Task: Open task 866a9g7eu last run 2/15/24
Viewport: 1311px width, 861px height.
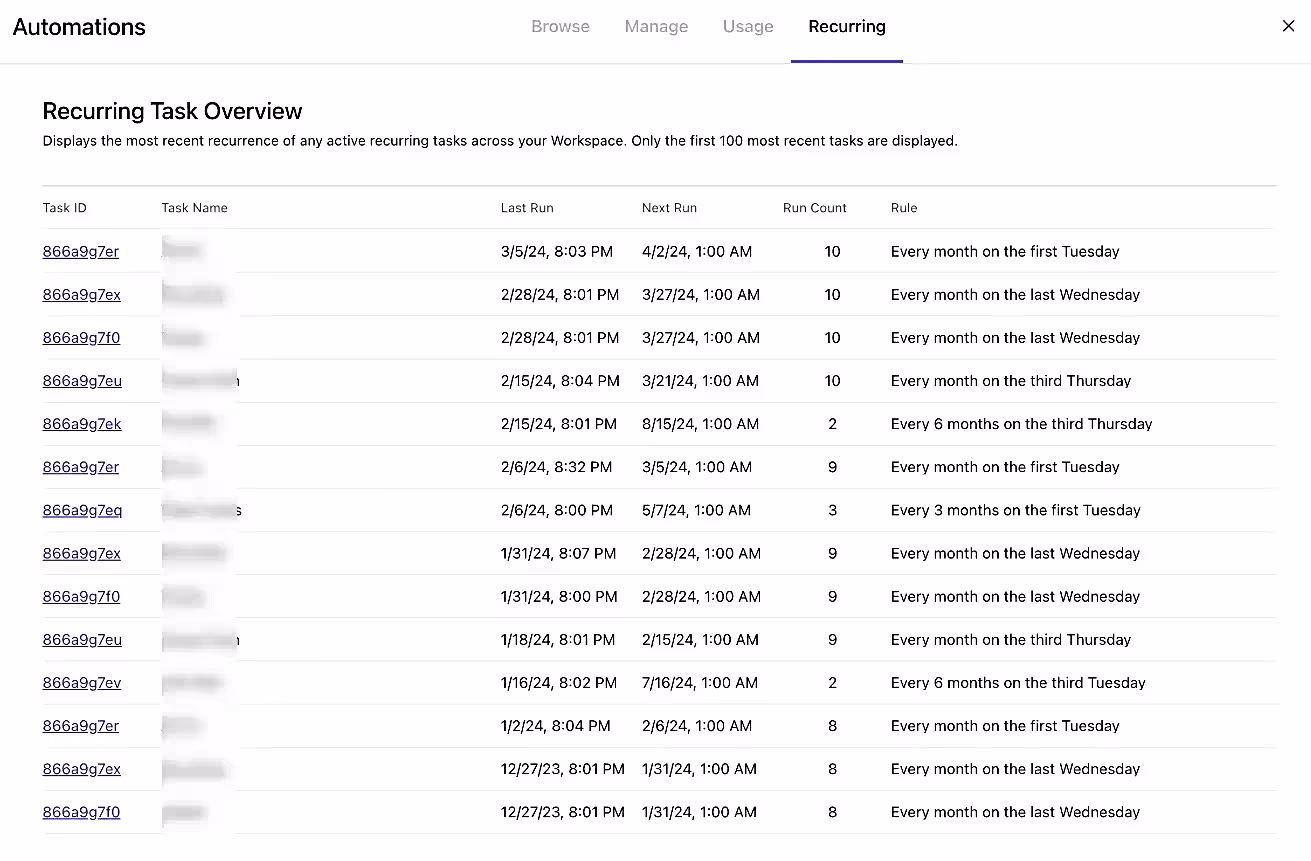Action: pyautogui.click(x=82, y=381)
